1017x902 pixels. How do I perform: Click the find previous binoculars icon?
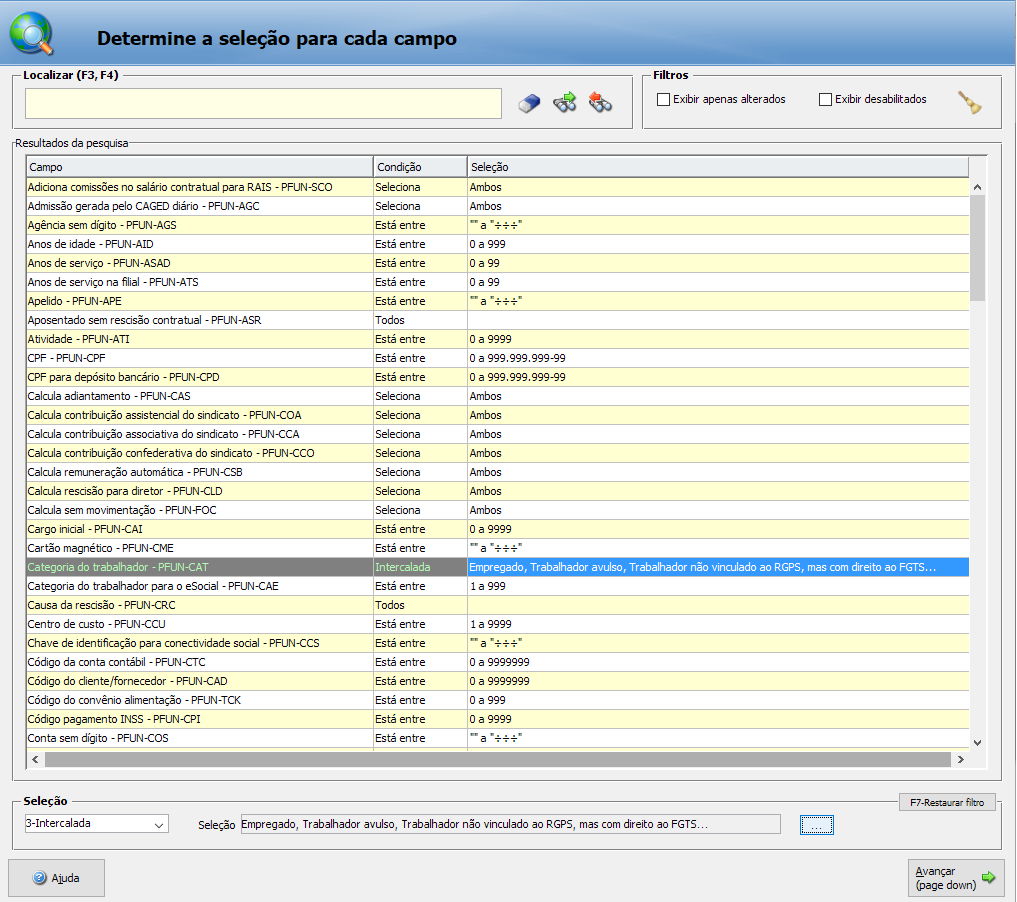(600, 102)
